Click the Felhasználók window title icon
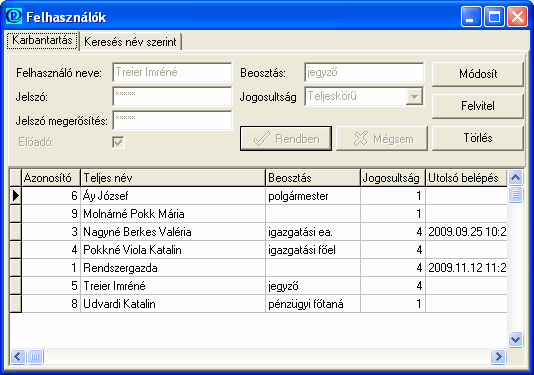The image size is (534, 375). pyautogui.click(x=14, y=16)
